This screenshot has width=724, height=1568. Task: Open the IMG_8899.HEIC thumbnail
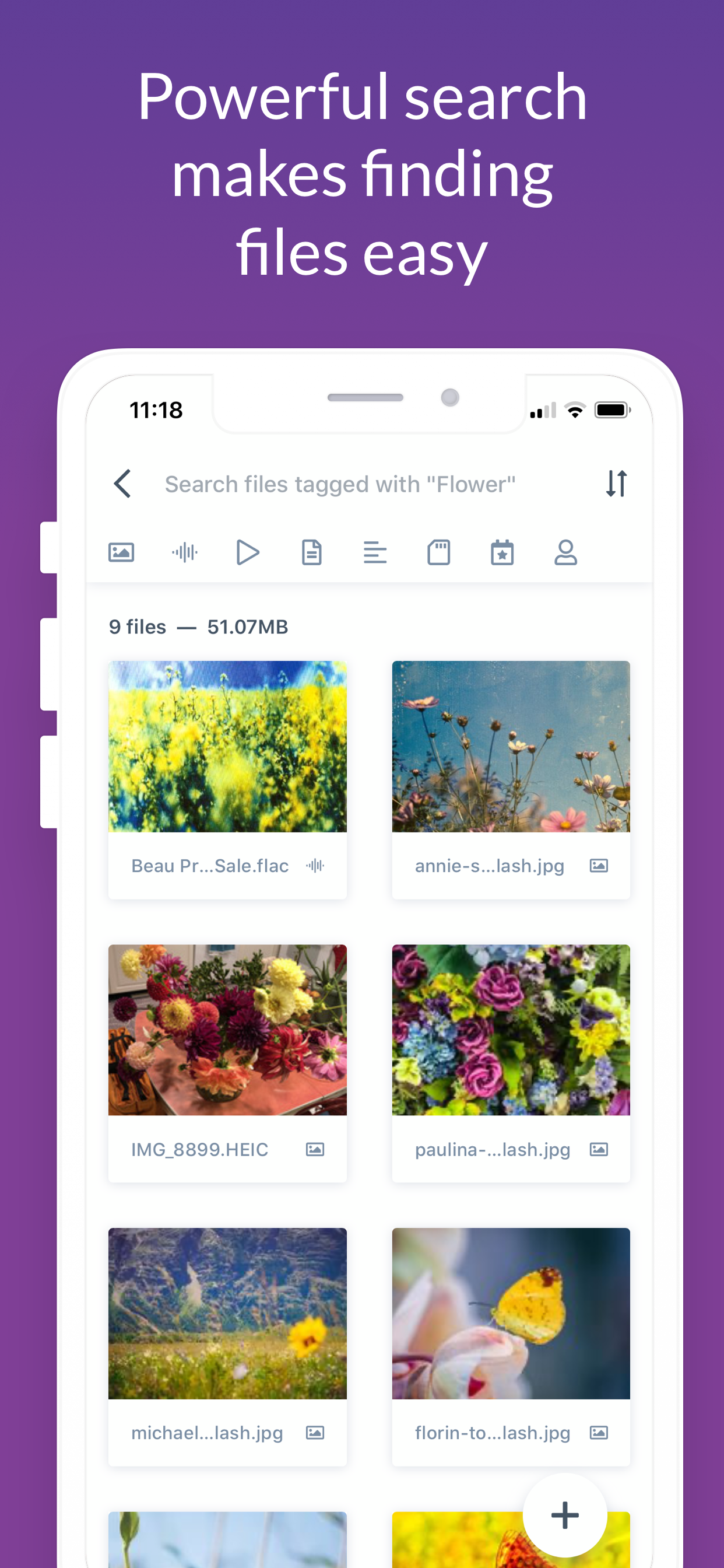[227, 1030]
